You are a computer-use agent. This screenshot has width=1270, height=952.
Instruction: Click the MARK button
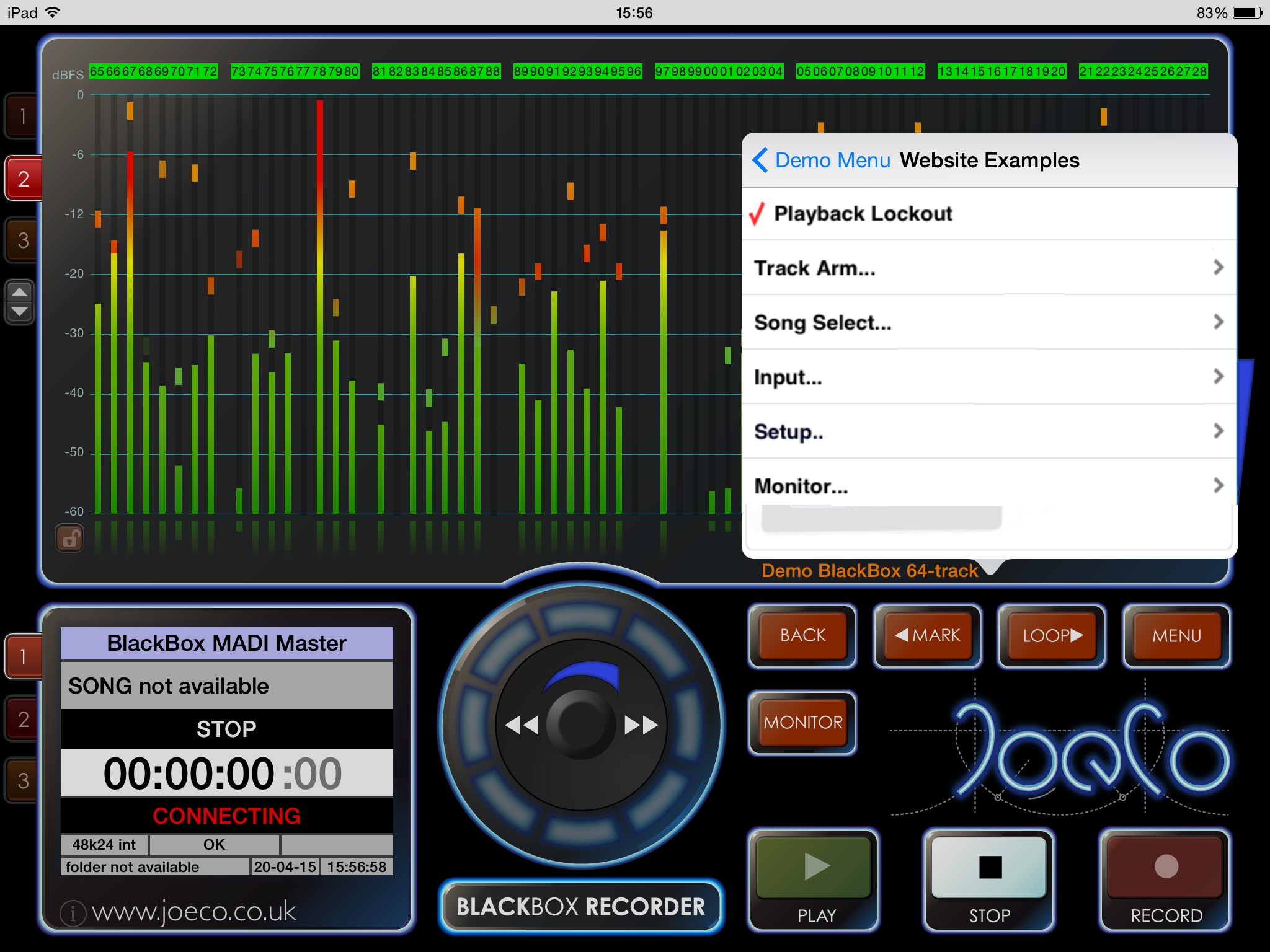pyautogui.click(x=928, y=636)
